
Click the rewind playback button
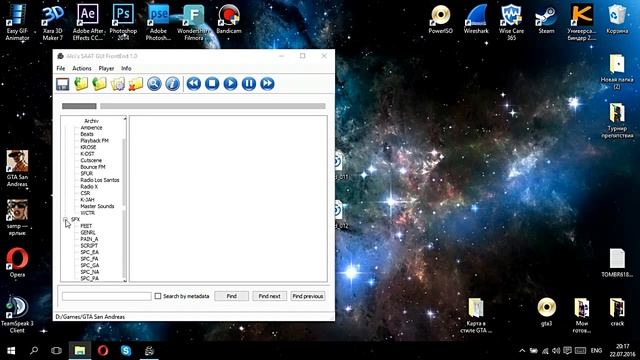pos(193,84)
